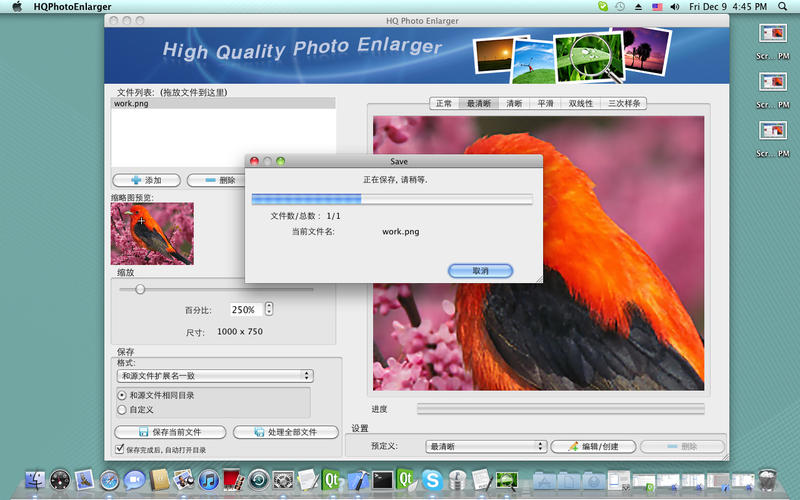This screenshot has height=500, width=800.
Task: Click the 取消 cancel button in Save dialog
Action: point(480,271)
